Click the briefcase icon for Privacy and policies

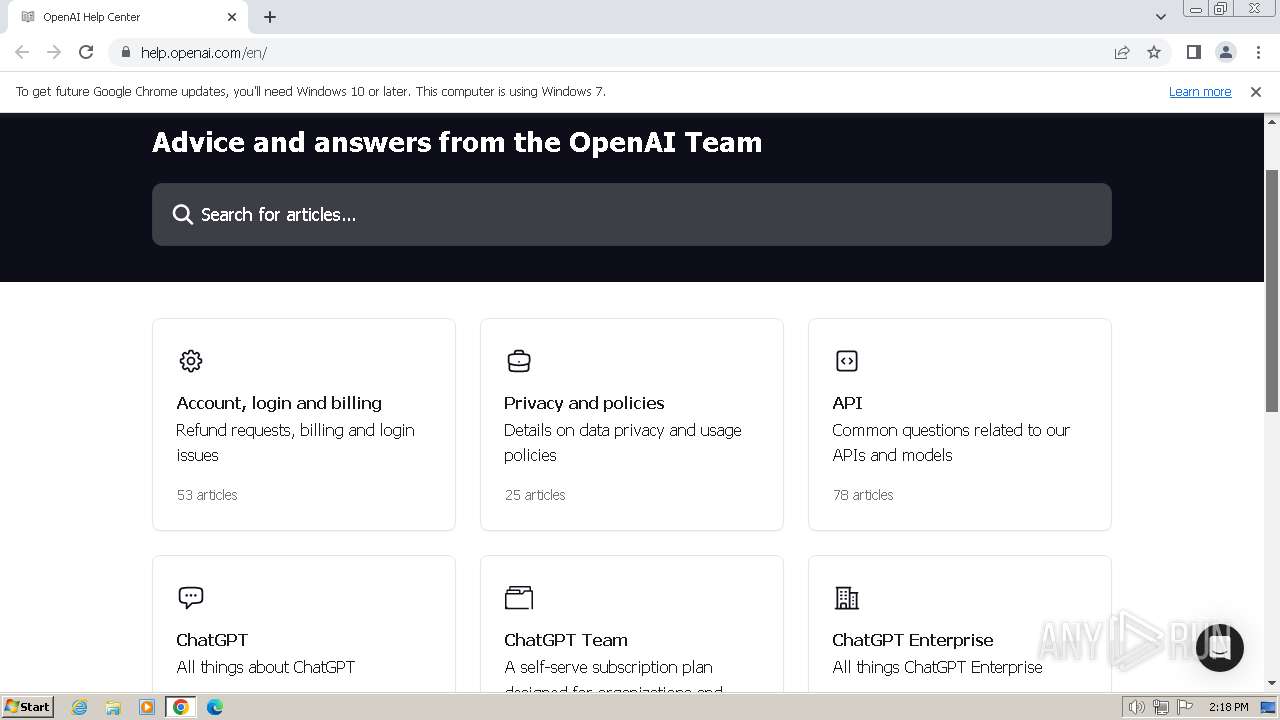click(518, 361)
